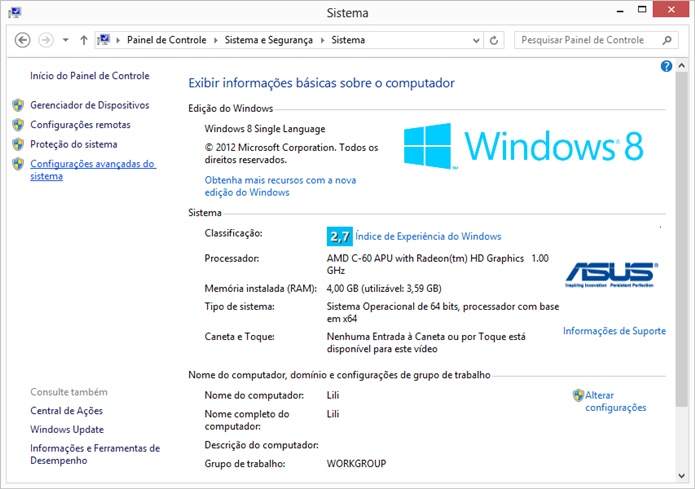Click in Pesquisar Painel de Controle field

(590, 40)
